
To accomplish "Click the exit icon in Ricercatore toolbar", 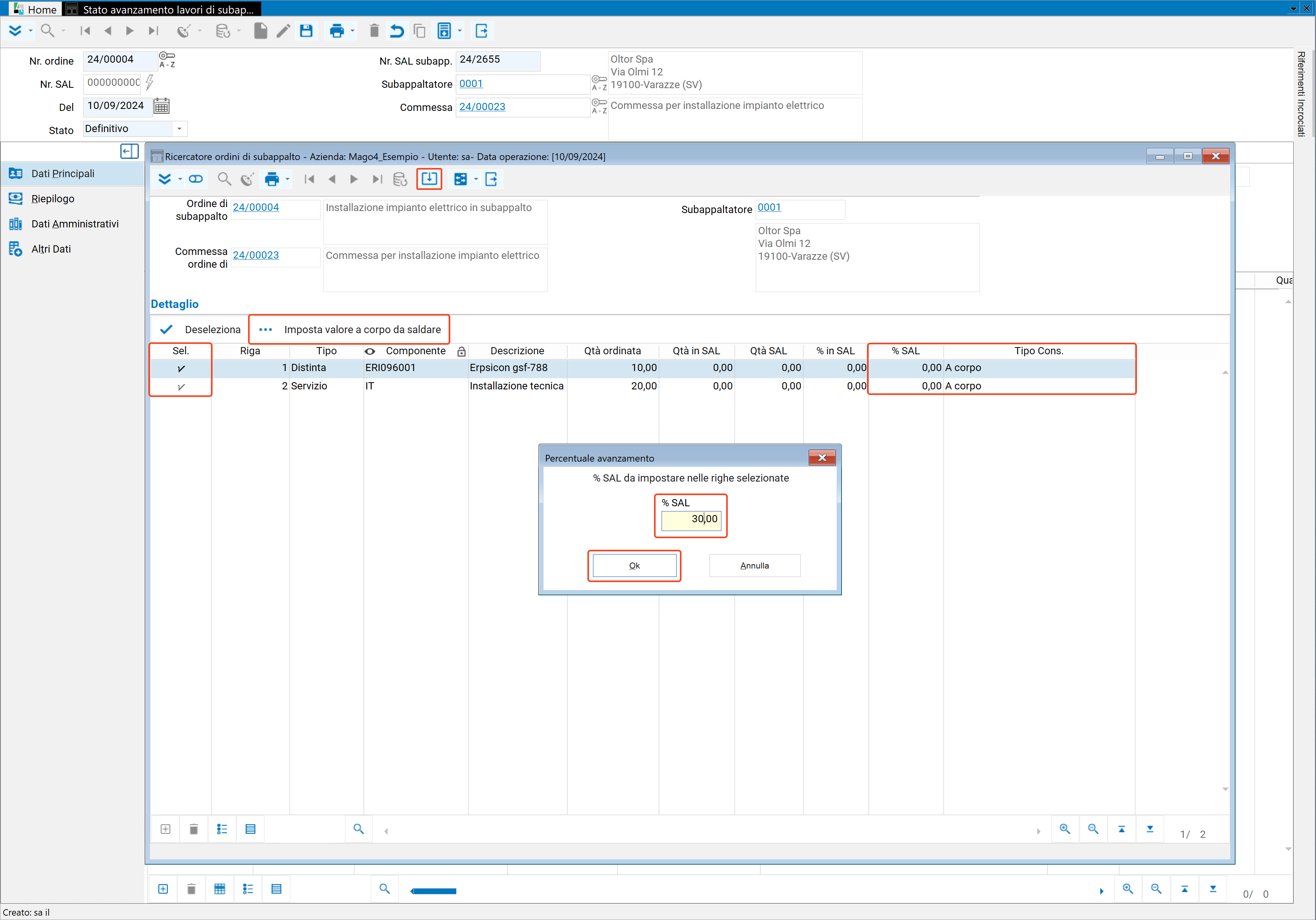I will pyautogui.click(x=491, y=179).
